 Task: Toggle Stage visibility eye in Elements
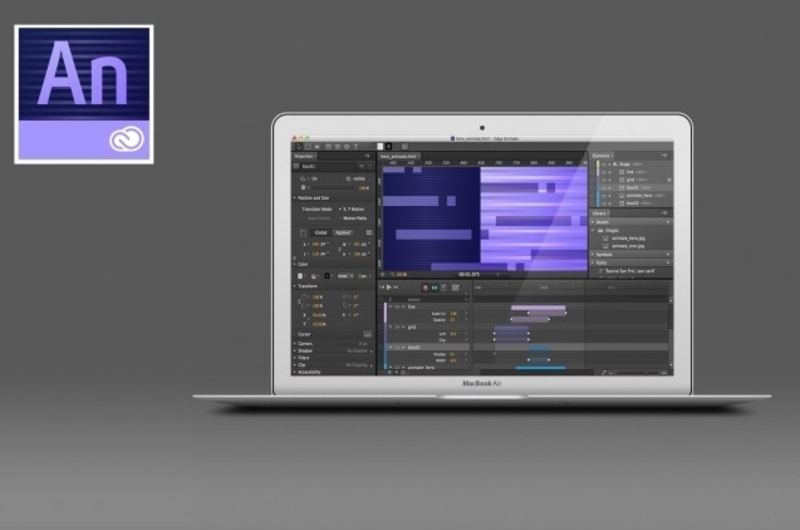604,164
